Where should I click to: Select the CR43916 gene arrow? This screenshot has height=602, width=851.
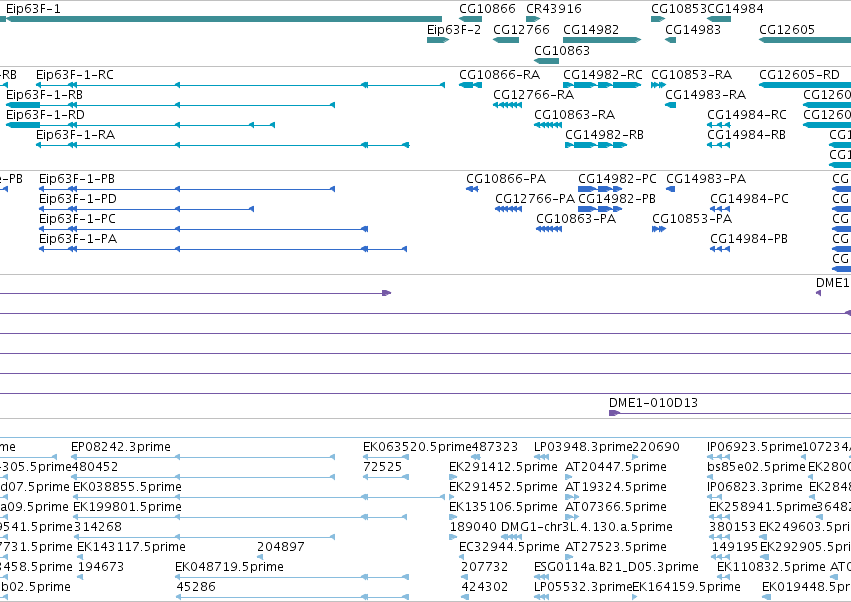533,19
